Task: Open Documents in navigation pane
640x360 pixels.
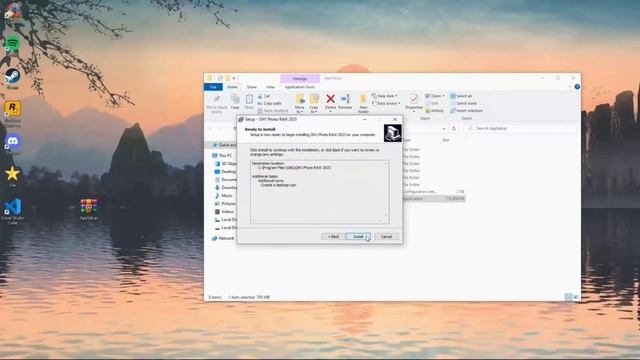Action: [226, 180]
